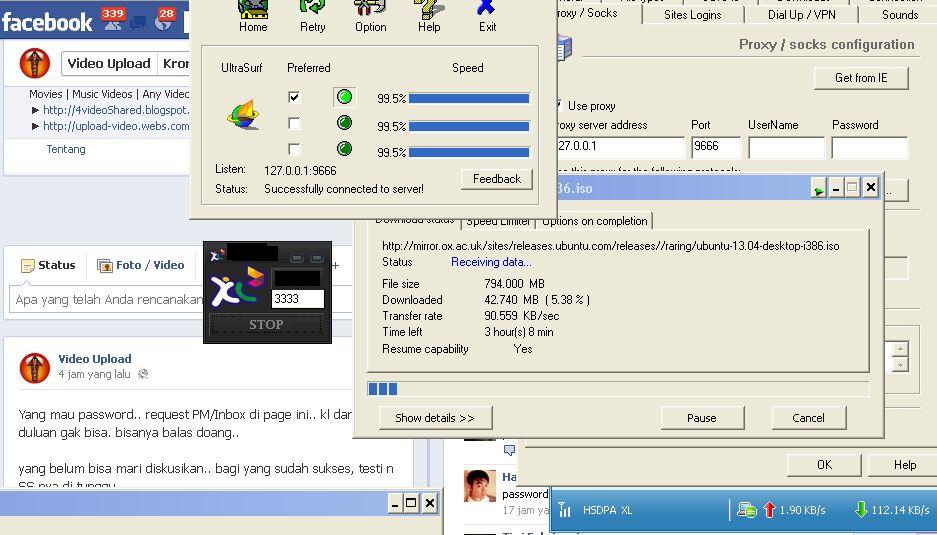Click the page avatar beside Video Upload button
This screenshot has width=937, height=535.
point(35,63)
